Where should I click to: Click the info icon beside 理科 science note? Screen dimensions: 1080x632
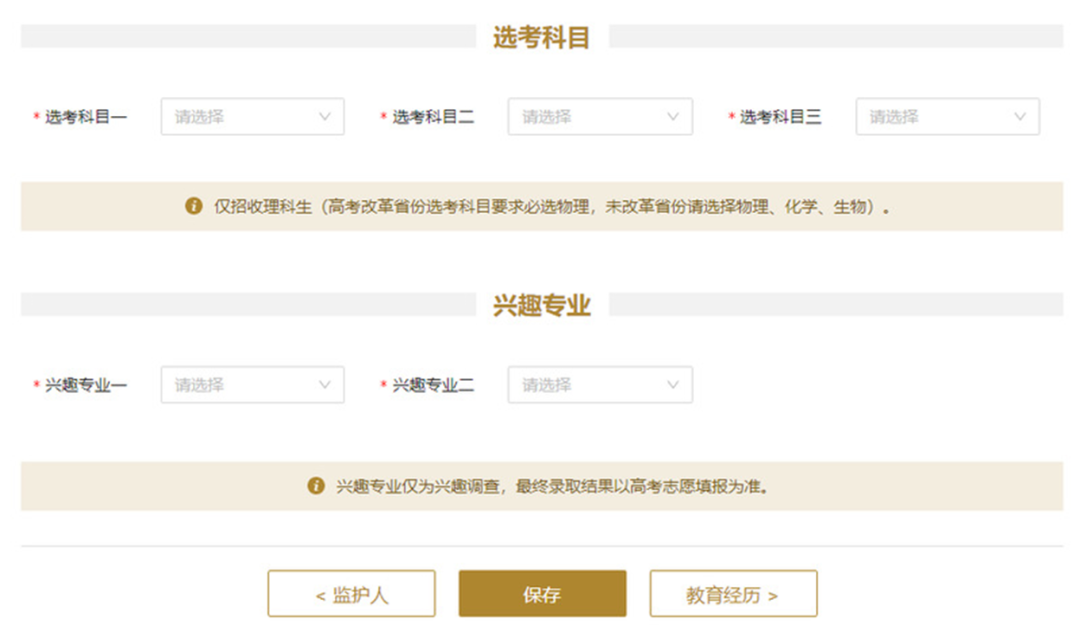pyautogui.click(x=193, y=207)
